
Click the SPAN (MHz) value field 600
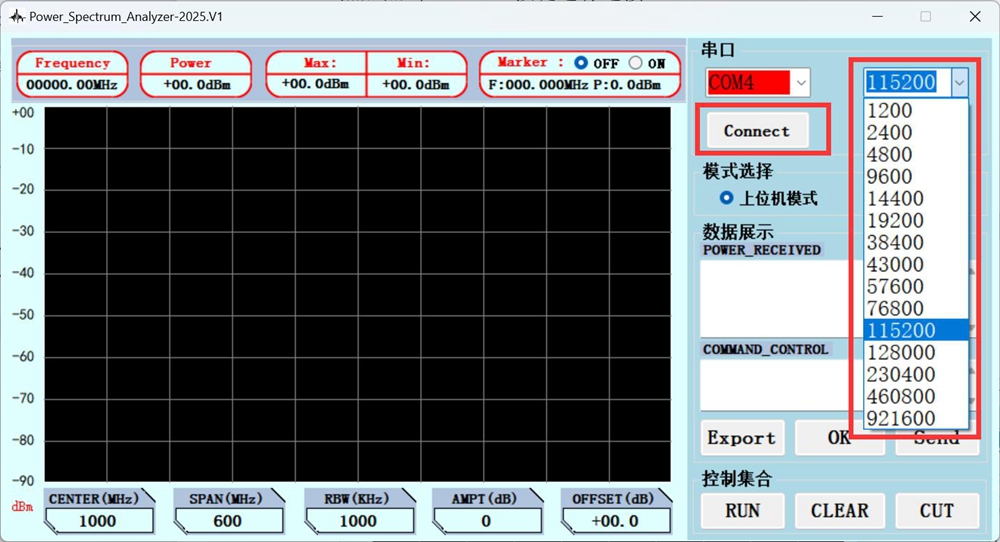228,521
